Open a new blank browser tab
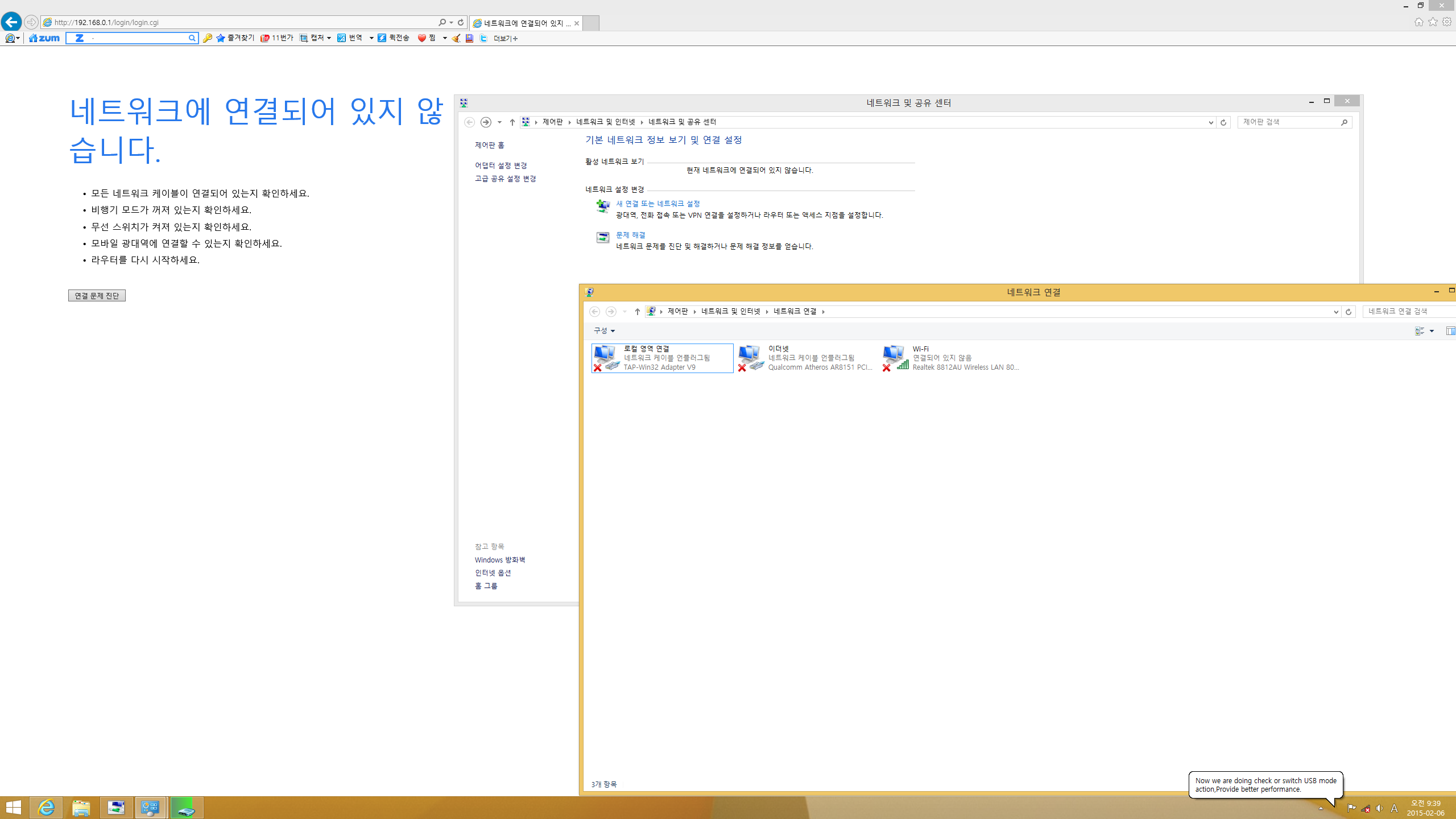1456x819 pixels. click(x=591, y=23)
